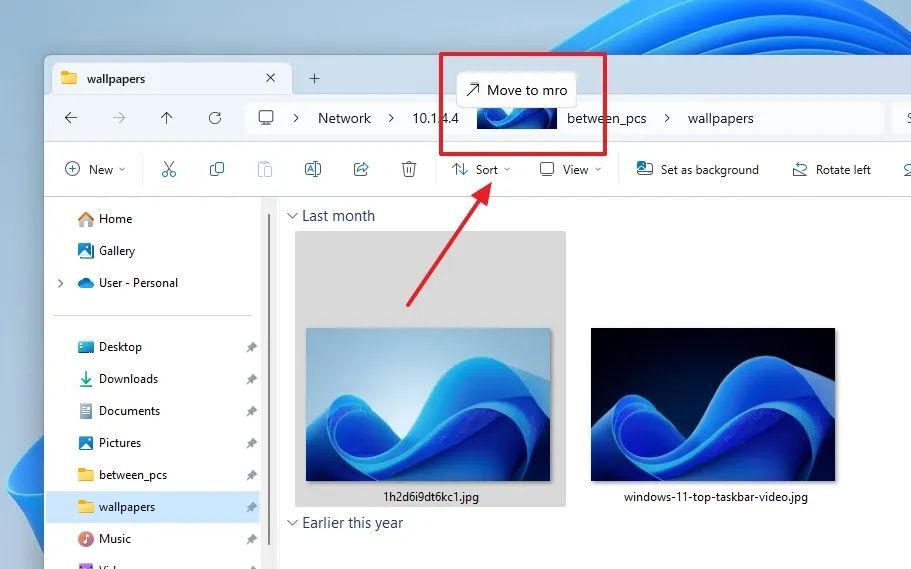Delete the selected file with trash icon
The image size is (911, 569).
click(x=409, y=169)
